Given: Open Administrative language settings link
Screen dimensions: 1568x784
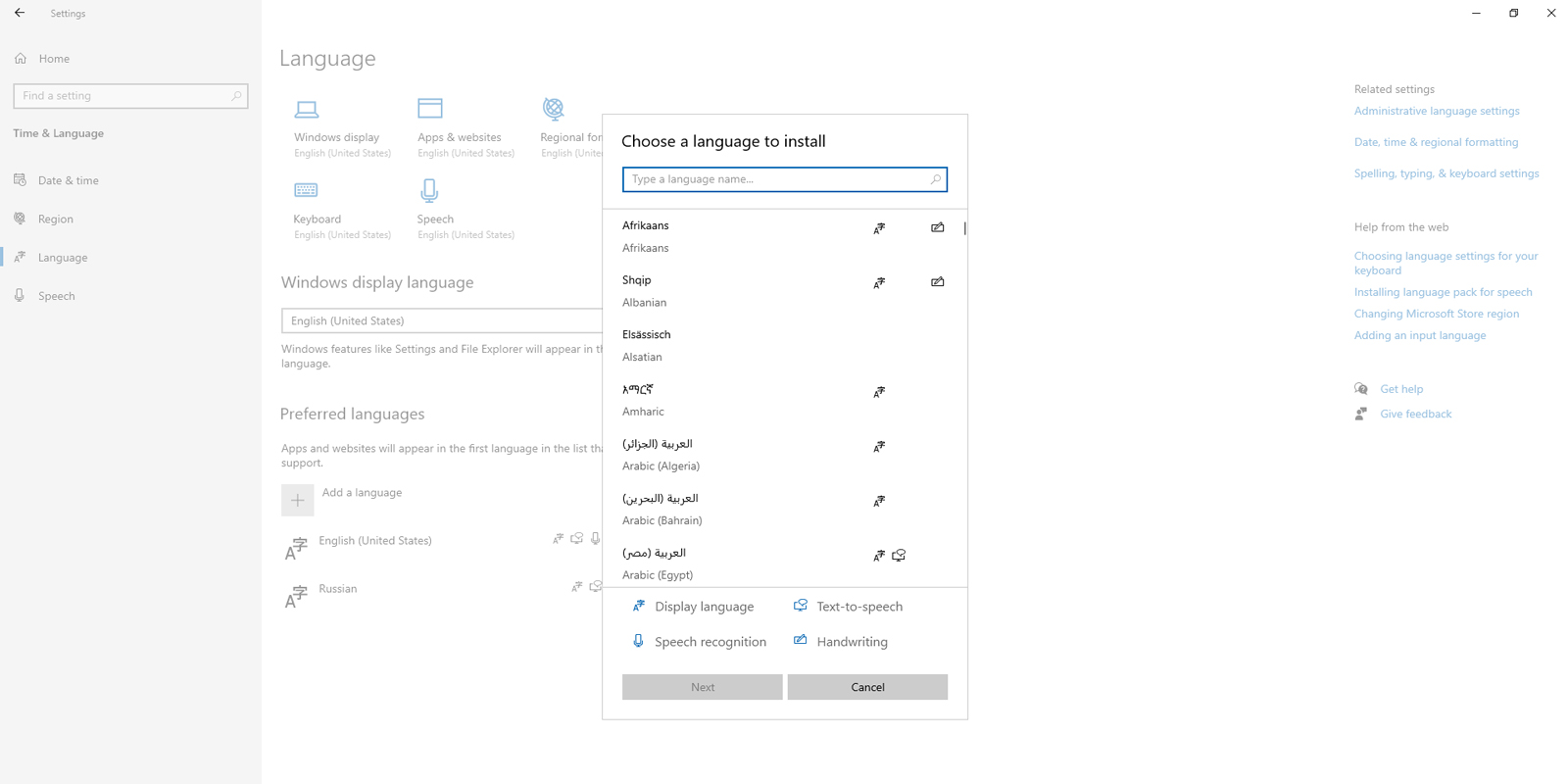Looking at the screenshot, I should [x=1437, y=111].
